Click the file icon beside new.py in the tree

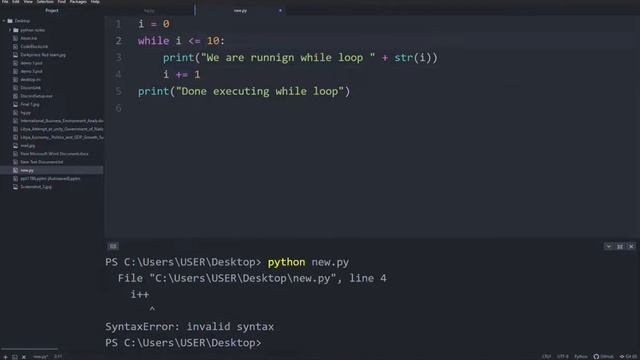(x=16, y=170)
